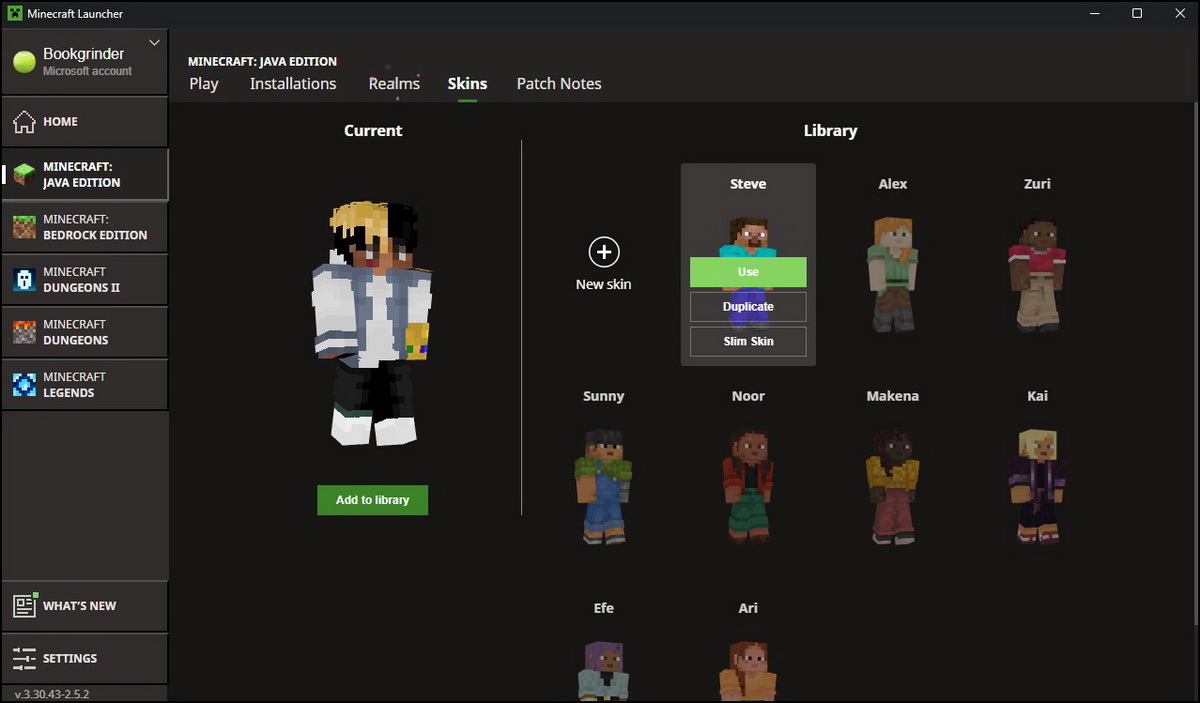Switch to the Play tab
This screenshot has width=1200, height=703.
tap(204, 84)
